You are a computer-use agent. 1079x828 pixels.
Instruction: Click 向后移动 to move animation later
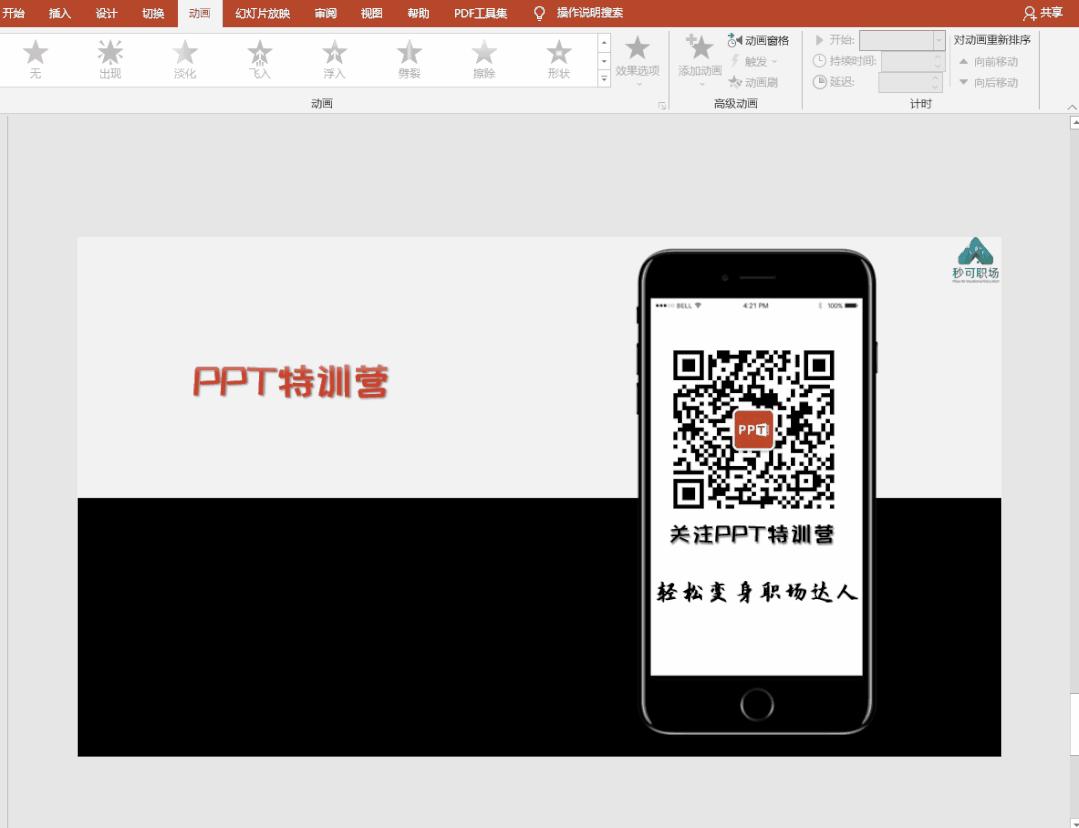tap(988, 82)
